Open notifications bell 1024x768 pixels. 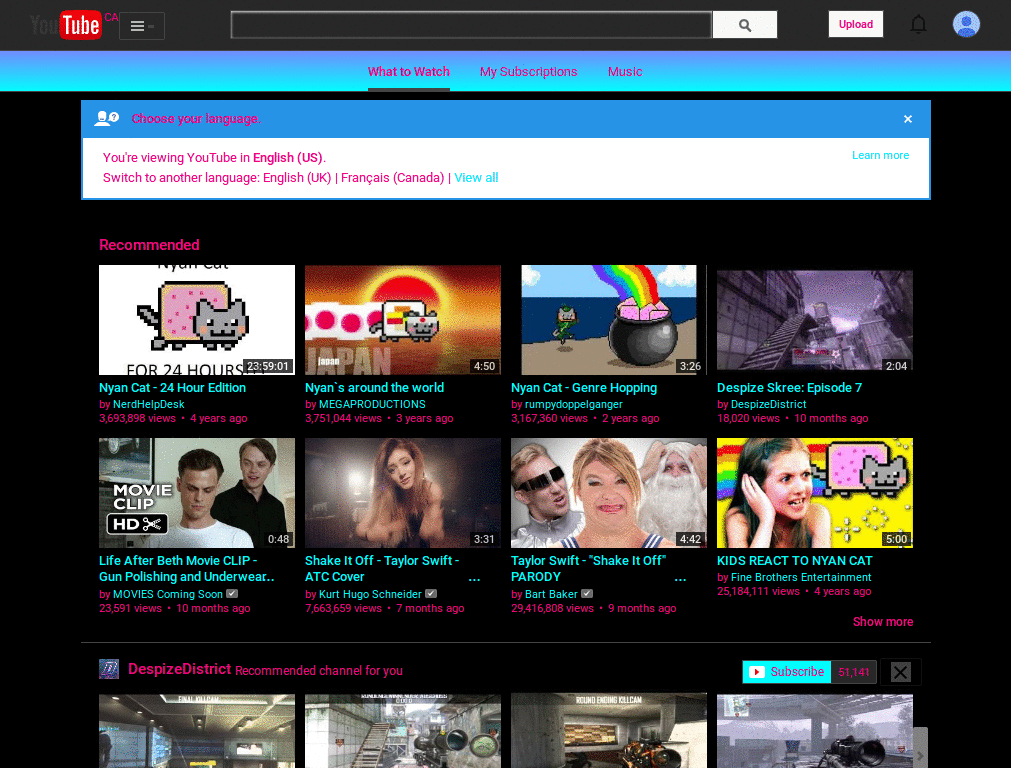(918, 25)
